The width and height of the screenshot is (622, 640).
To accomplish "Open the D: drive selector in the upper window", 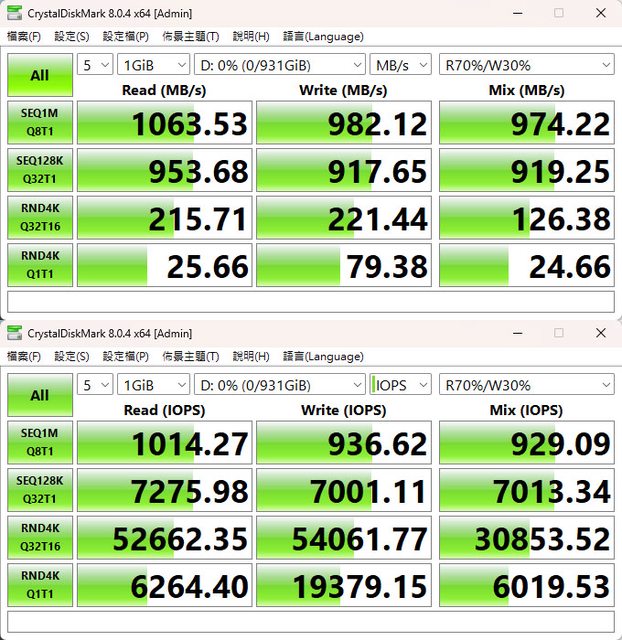I will click(280, 65).
